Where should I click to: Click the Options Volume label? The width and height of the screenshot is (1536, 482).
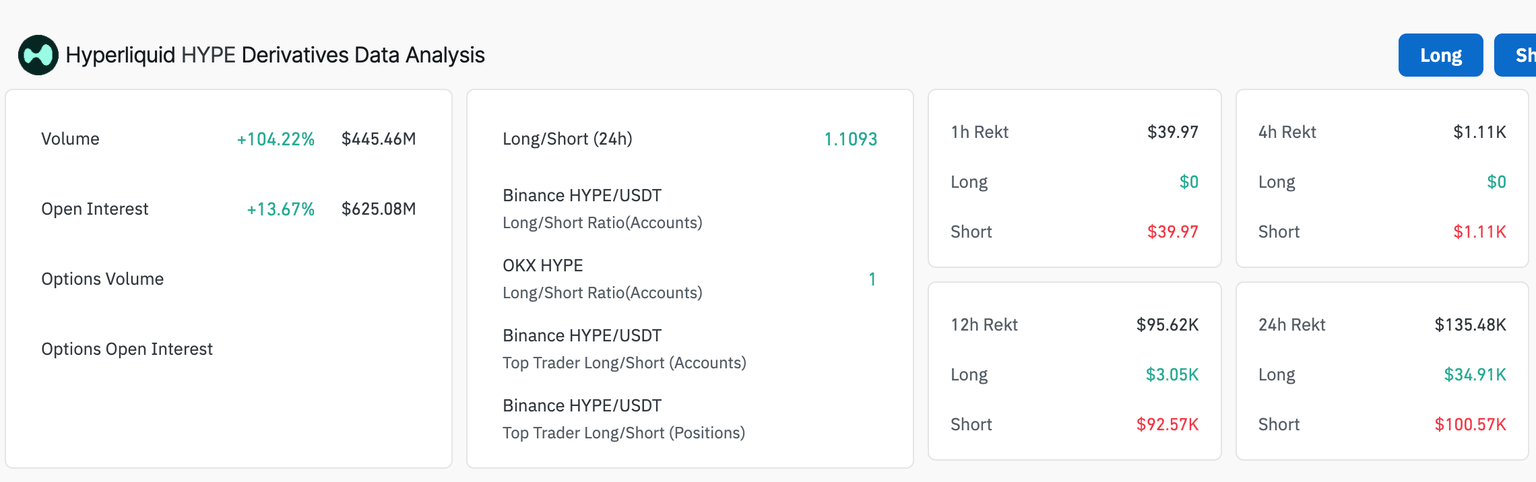(102, 279)
